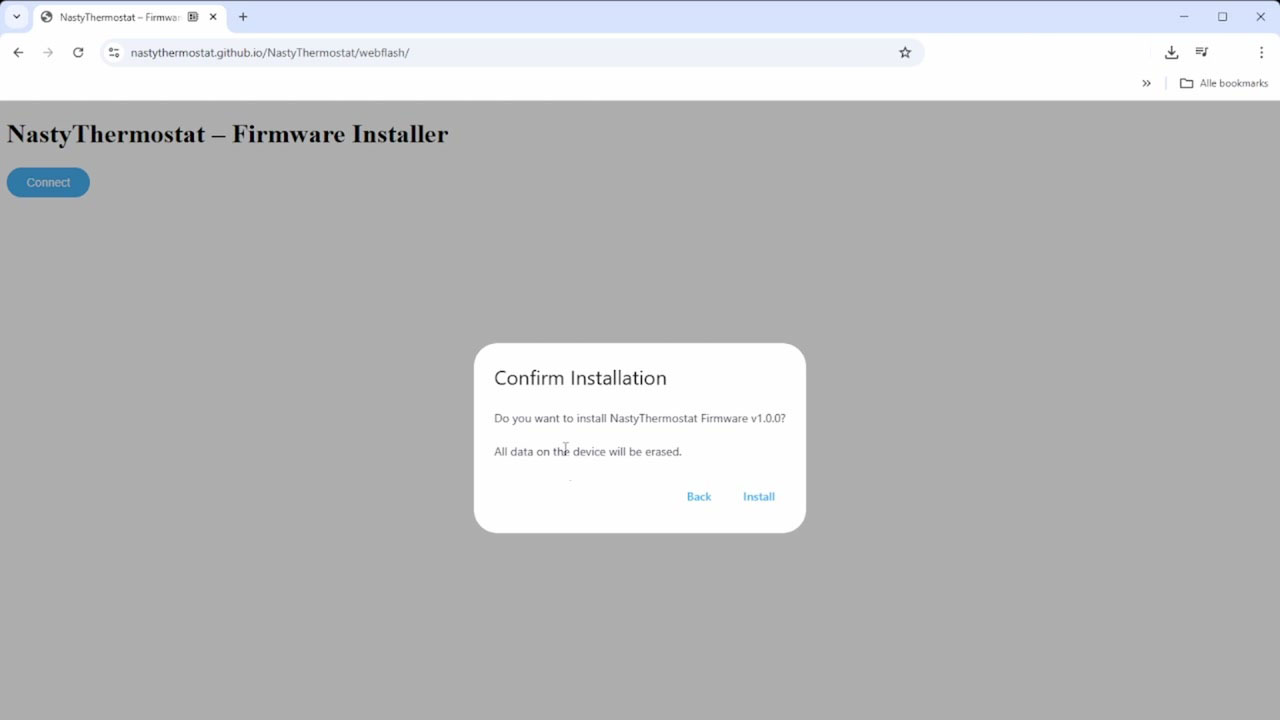Image resolution: width=1280 pixels, height=720 pixels.
Task: Reload the firmware installer page
Action: (x=78, y=52)
